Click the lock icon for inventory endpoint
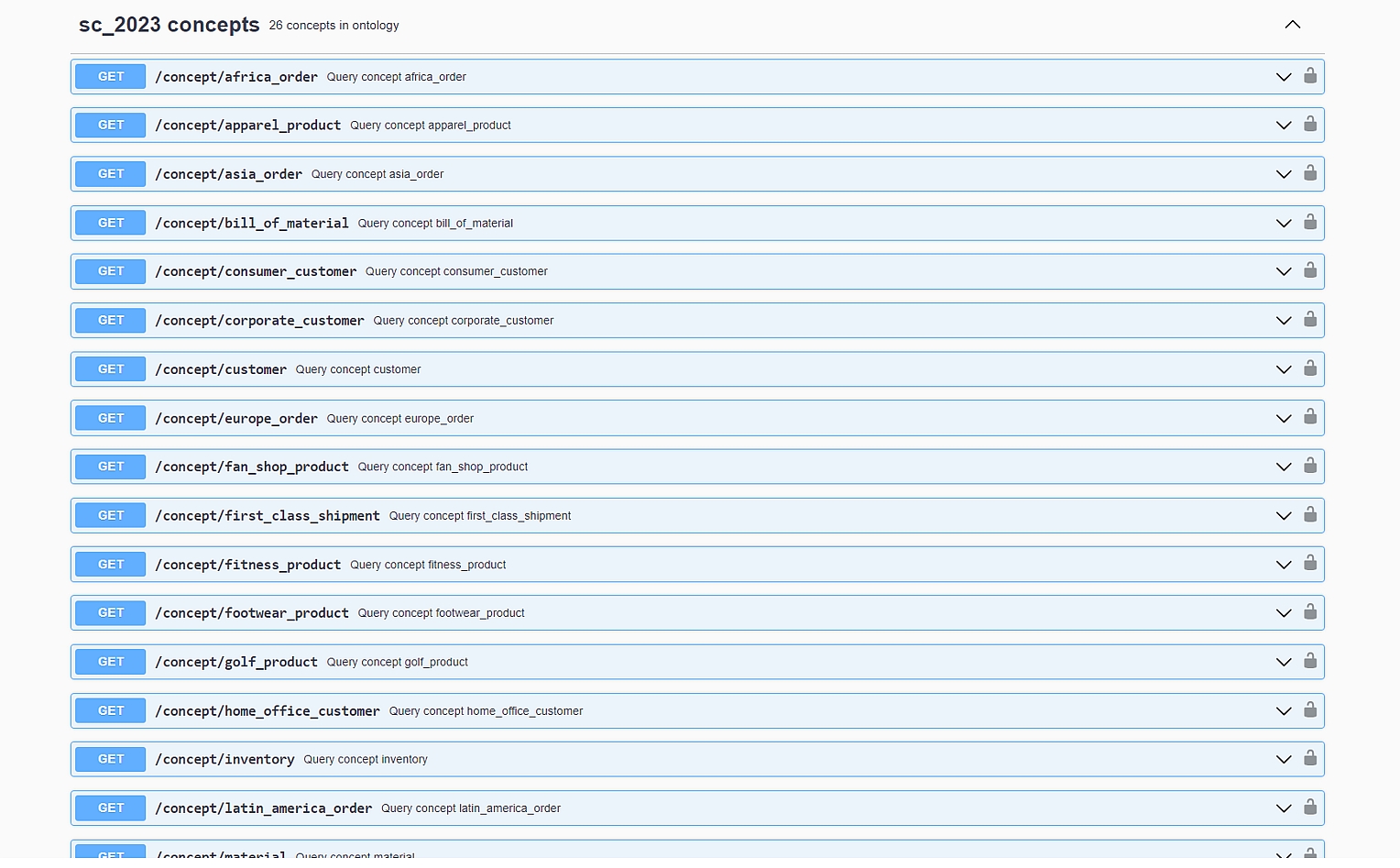Viewport: 1400px width, 868px height. click(1310, 759)
